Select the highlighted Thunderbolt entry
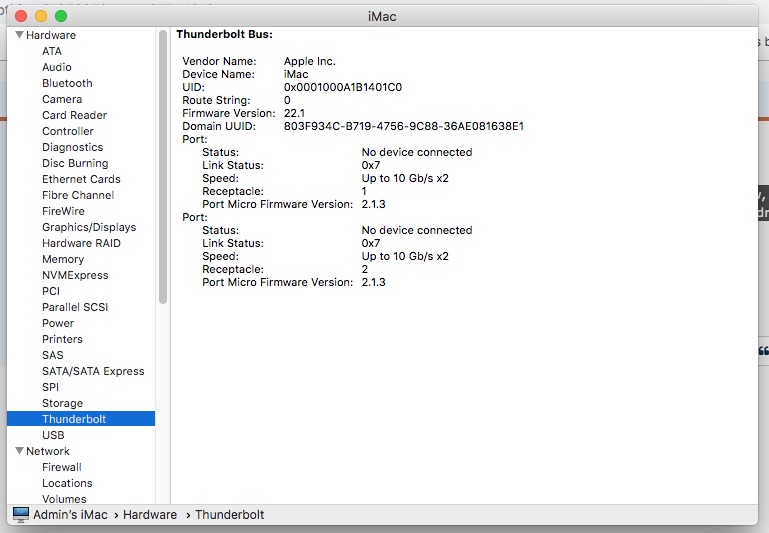 (81, 419)
